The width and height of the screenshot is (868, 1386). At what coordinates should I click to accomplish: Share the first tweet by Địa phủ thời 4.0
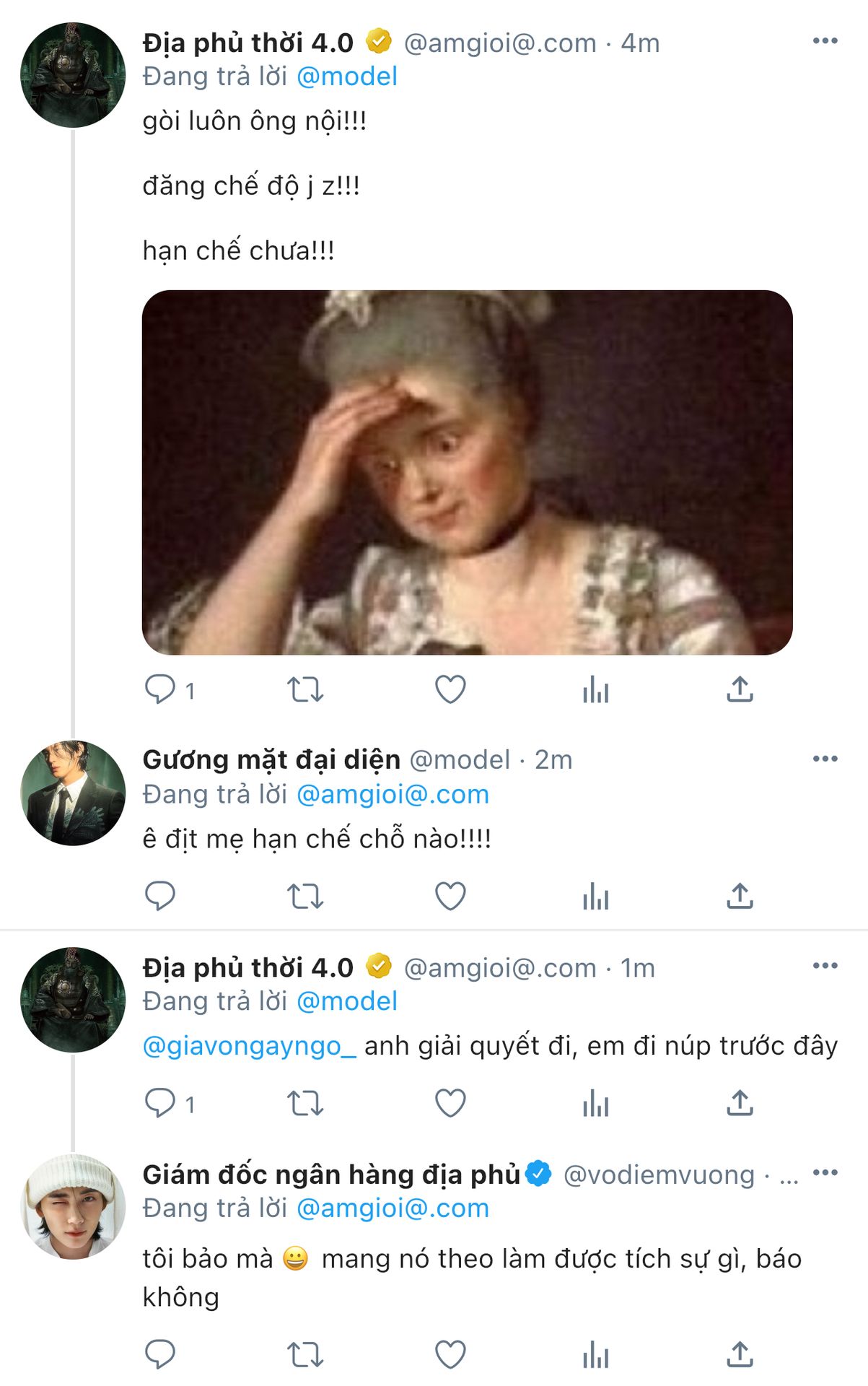click(x=740, y=689)
